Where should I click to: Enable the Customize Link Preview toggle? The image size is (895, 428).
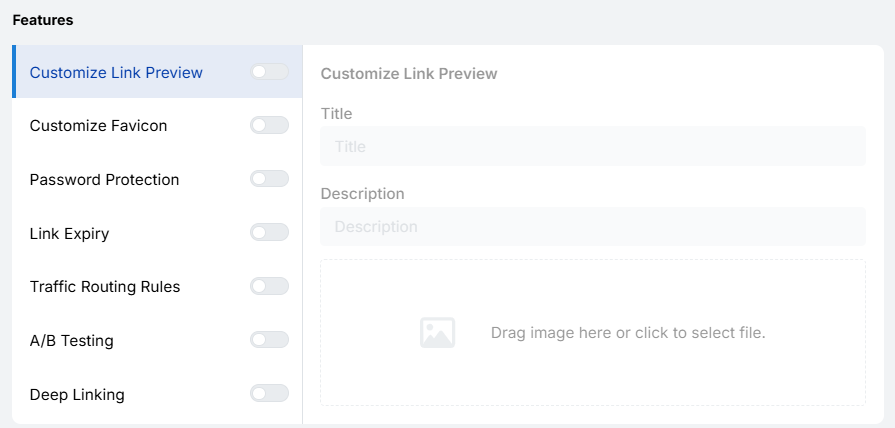pos(269,72)
